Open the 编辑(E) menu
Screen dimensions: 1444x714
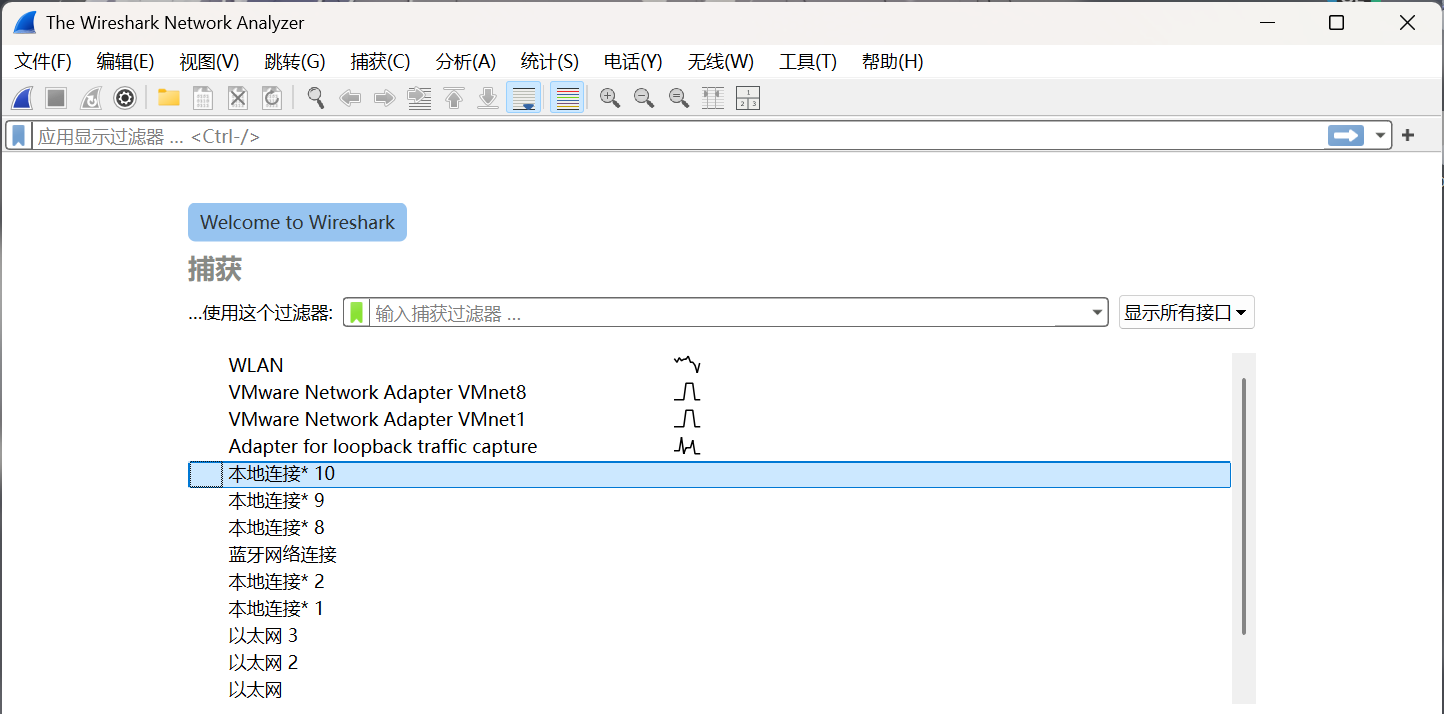click(x=125, y=62)
